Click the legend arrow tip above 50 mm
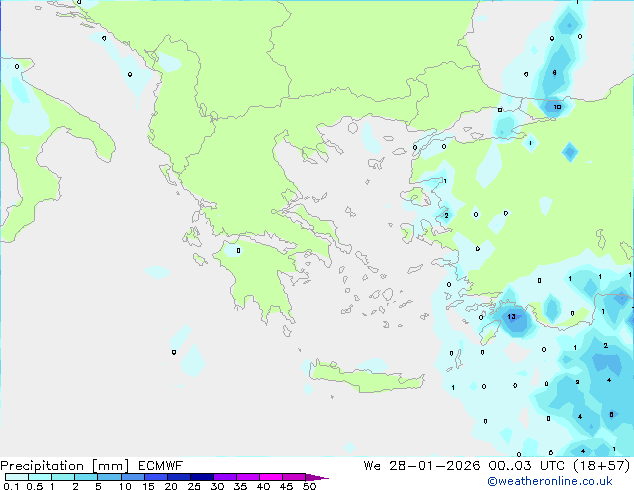The height and width of the screenshot is (490, 634). (317, 477)
